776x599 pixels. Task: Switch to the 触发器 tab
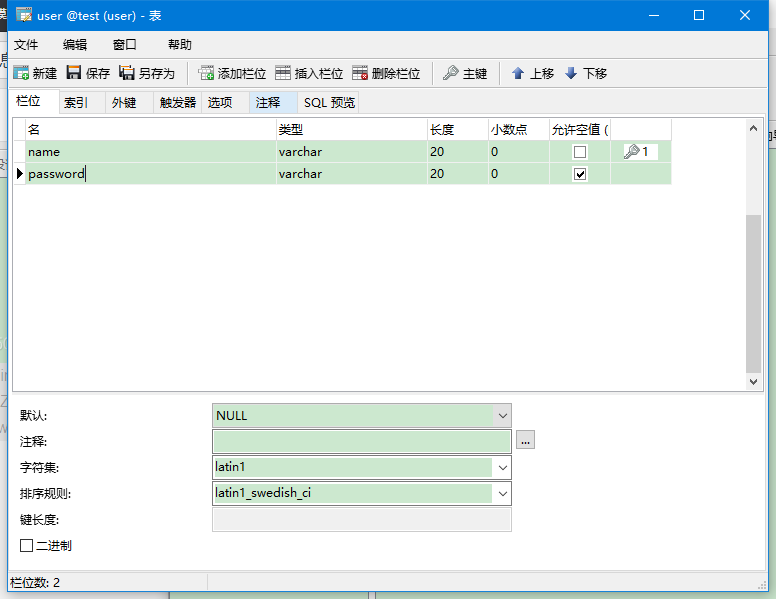[x=178, y=102]
